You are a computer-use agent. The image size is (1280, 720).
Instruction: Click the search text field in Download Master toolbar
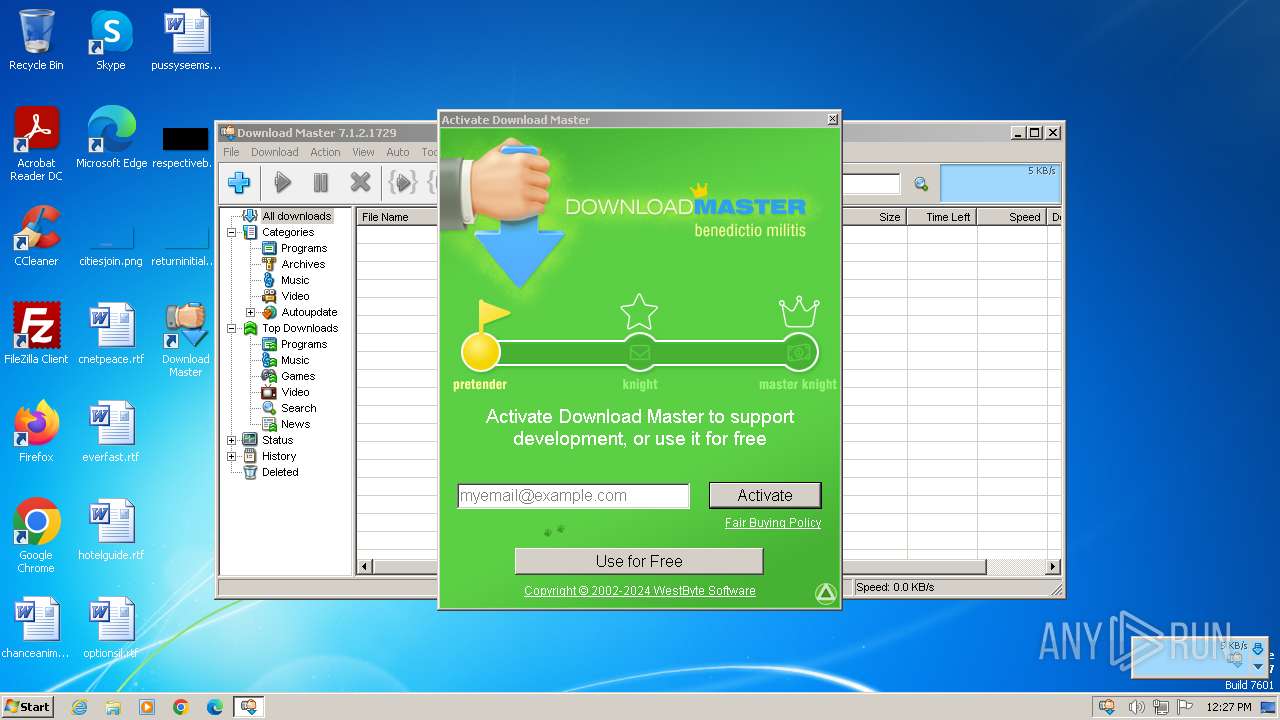[871, 184]
